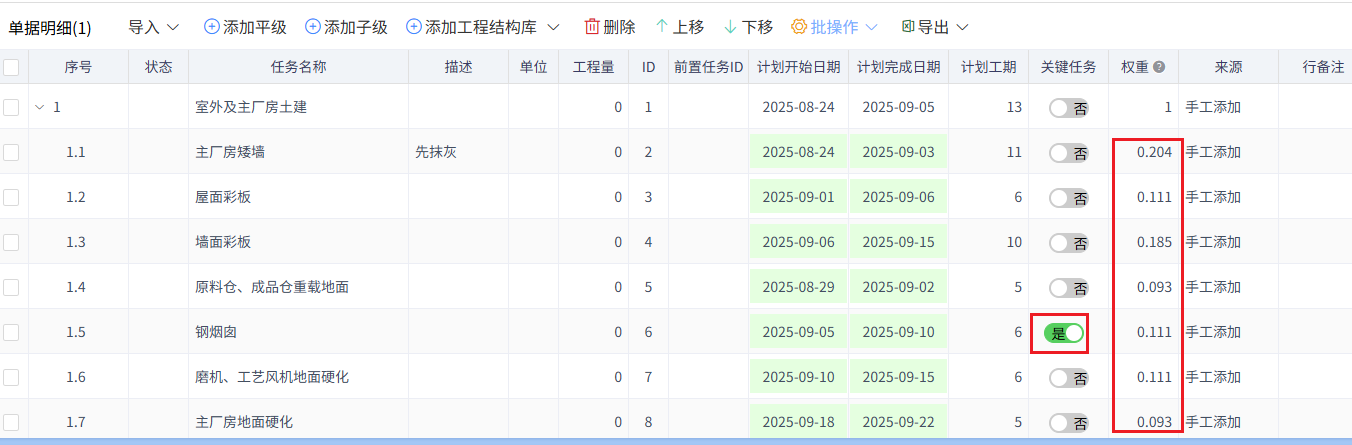The height and width of the screenshot is (445, 1352).
Task: Click the 导出 export icon
Action: point(908,27)
